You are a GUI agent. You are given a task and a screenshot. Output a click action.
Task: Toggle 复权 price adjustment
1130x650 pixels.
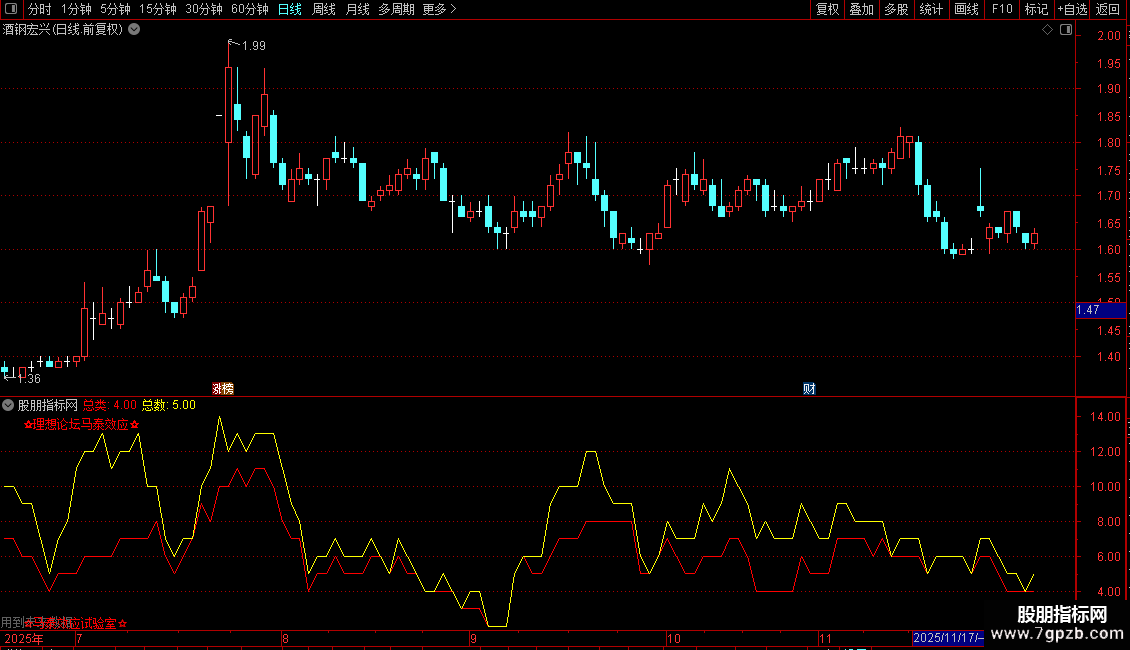(827, 9)
